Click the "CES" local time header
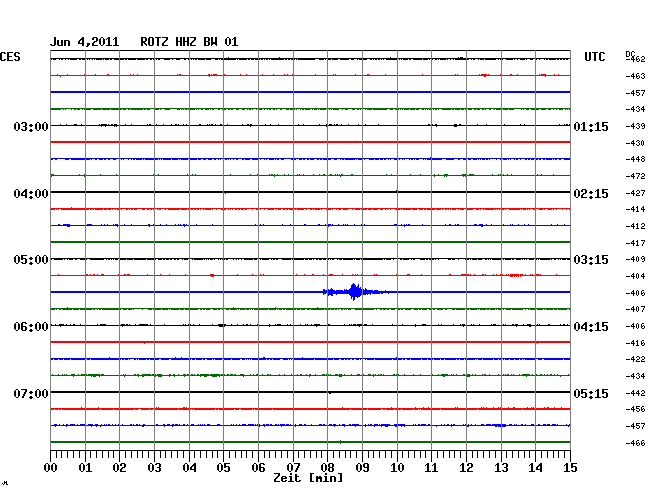The width and height of the screenshot is (650, 494). click(10, 57)
